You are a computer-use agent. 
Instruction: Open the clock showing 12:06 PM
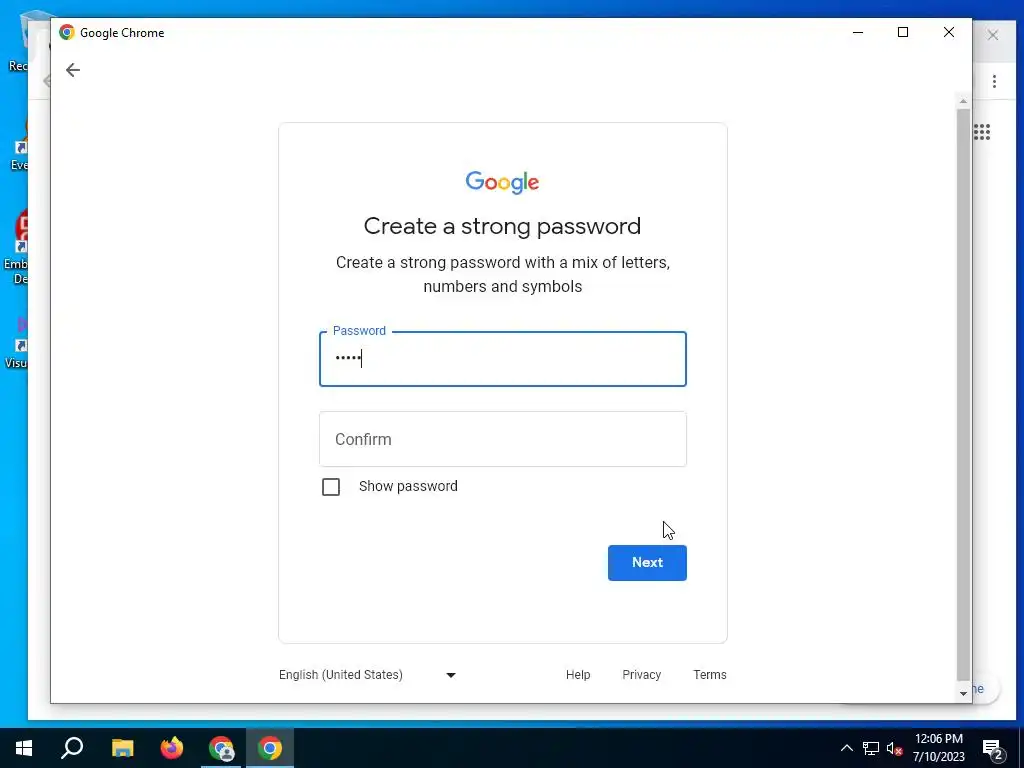click(x=938, y=748)
